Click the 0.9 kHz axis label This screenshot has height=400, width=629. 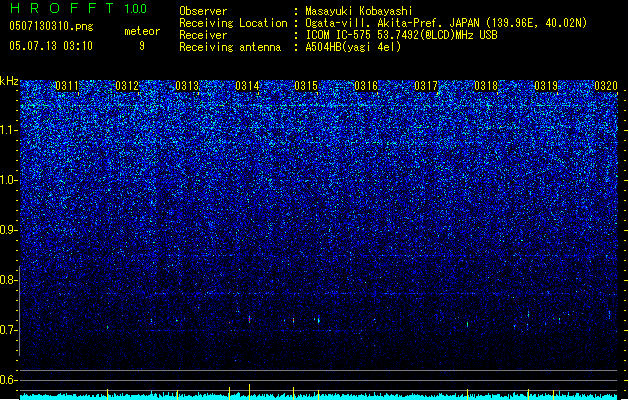(x=9, y=230)
